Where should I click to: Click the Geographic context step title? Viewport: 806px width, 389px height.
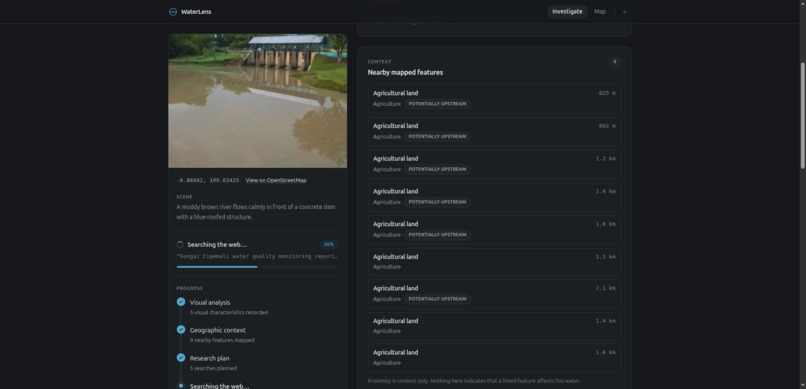pyautogui.click(x=217, y=330)
